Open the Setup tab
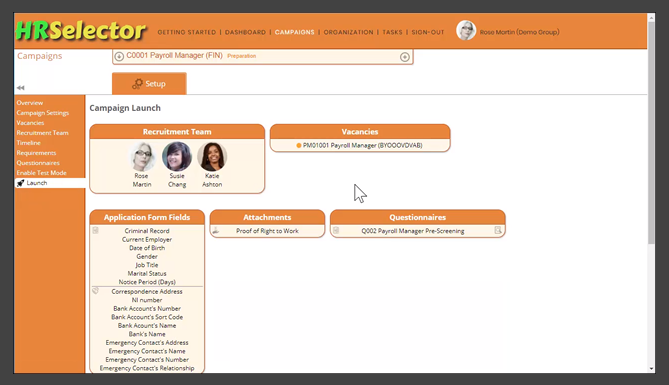The height and width of the screenshot is (385, 669). point(149,84)
